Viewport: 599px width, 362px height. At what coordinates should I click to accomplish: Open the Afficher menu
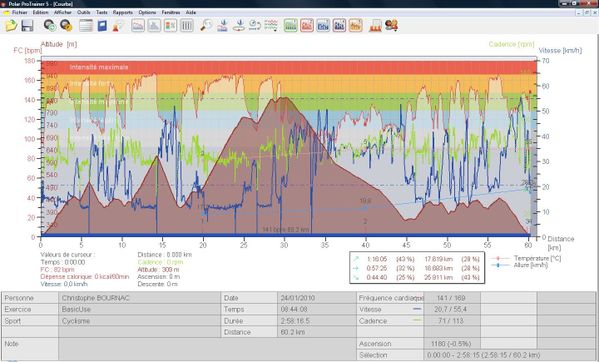[x=63, y=12]
